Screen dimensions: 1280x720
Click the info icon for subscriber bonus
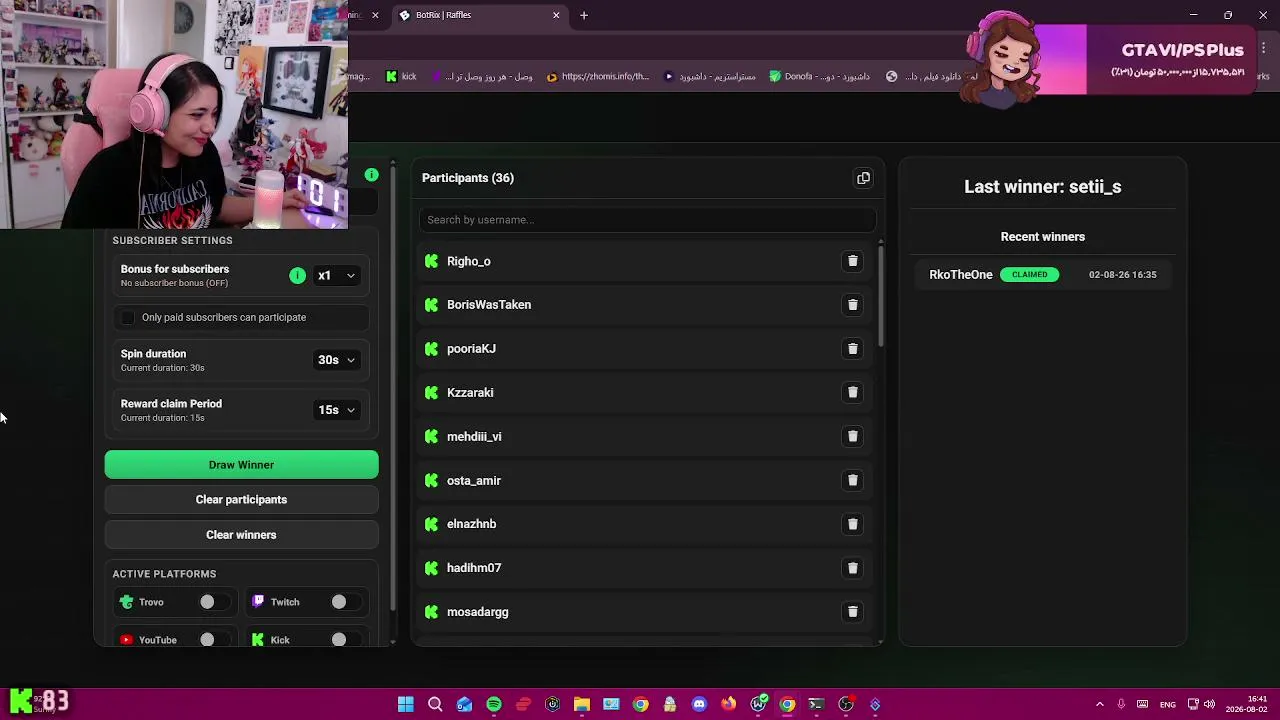click(297, 275)
